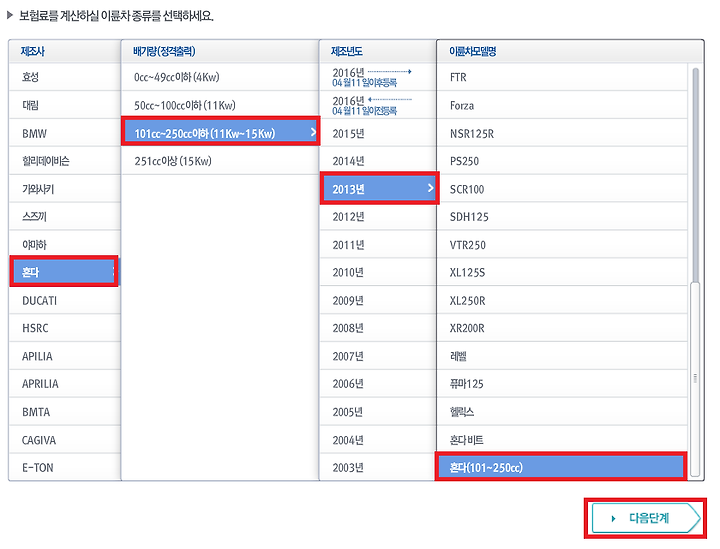720x549 pixels.
Task: Choose manufacture year 2014년
Action: pyautogui.click(x=378, y=161)
